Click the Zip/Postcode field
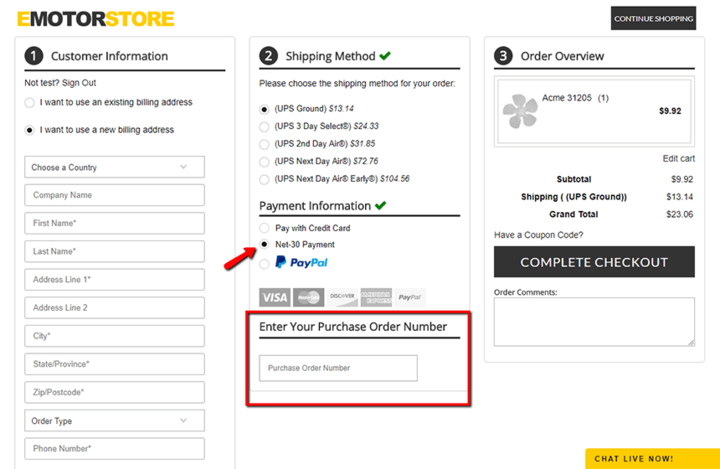This screenshot has width=720, height=469. tap(114, 392)
